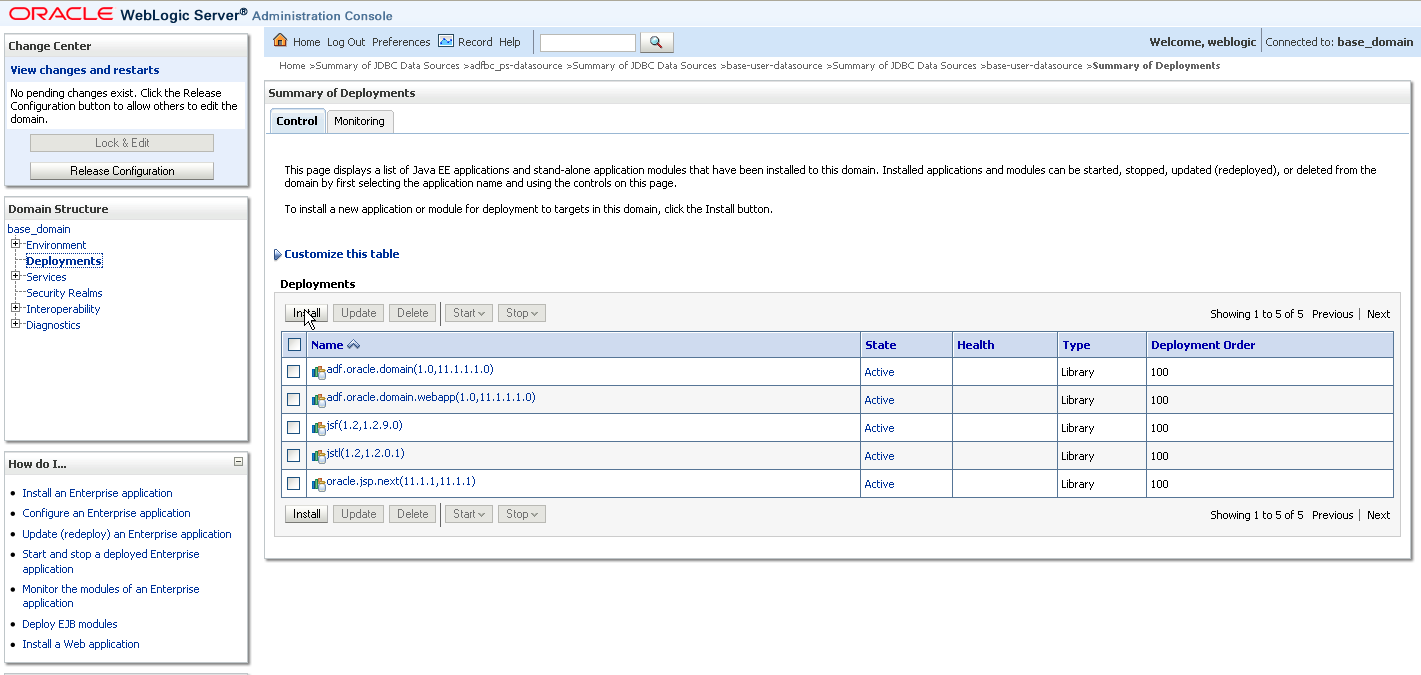Sort by the Deployment Order column header
Viewport: 1421px width, 675px height.
(x=1203, y=345)
